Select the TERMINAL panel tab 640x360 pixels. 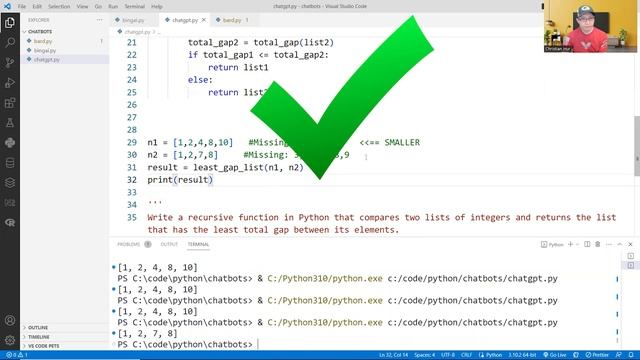(198, 244)
